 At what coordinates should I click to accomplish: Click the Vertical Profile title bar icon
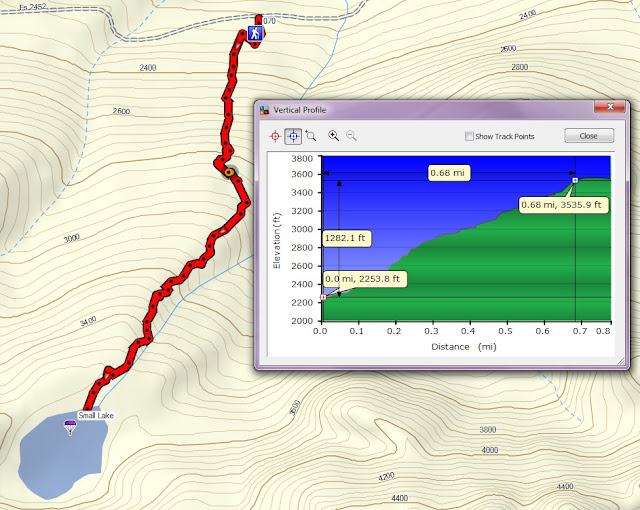[264, 110]
